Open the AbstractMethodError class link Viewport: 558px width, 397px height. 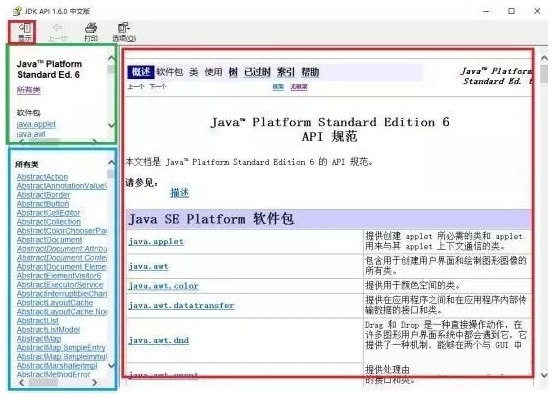tap(53, 374)
